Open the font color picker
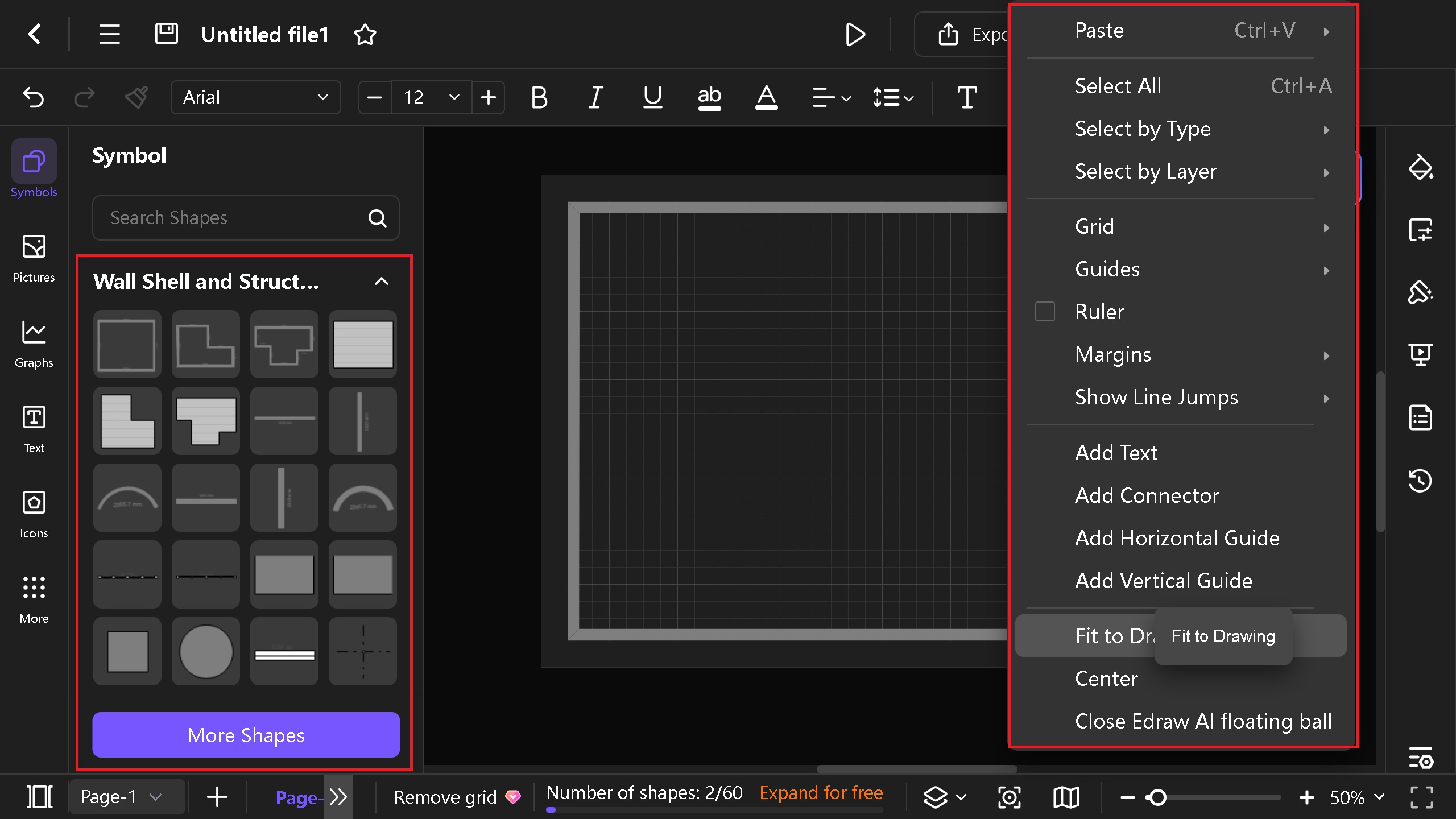 point(766,97)
